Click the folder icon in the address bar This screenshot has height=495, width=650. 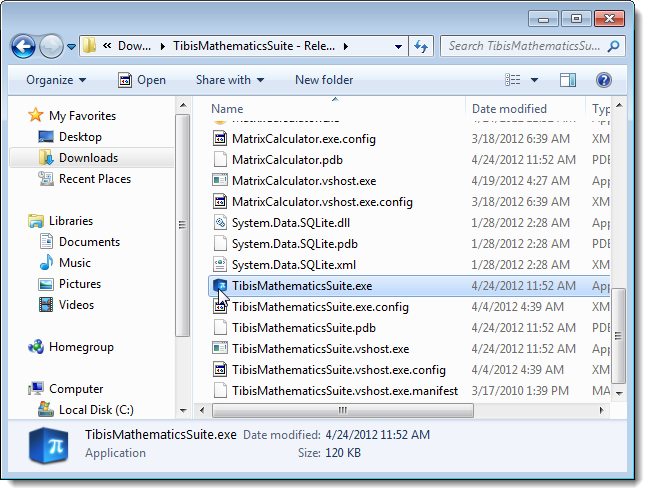[x=89, y=46]
